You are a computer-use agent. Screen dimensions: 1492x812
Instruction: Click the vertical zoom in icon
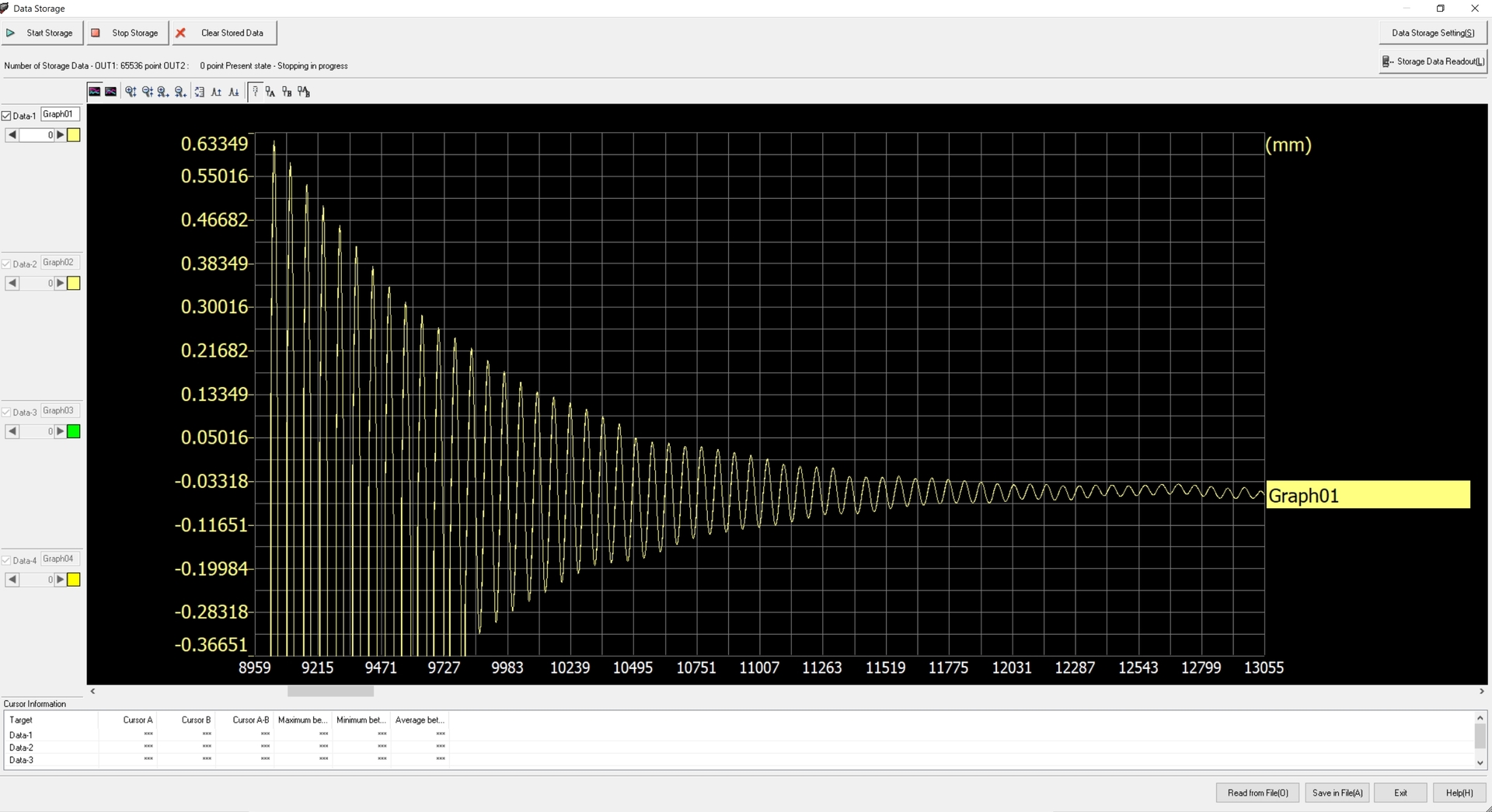coord(131,92)
